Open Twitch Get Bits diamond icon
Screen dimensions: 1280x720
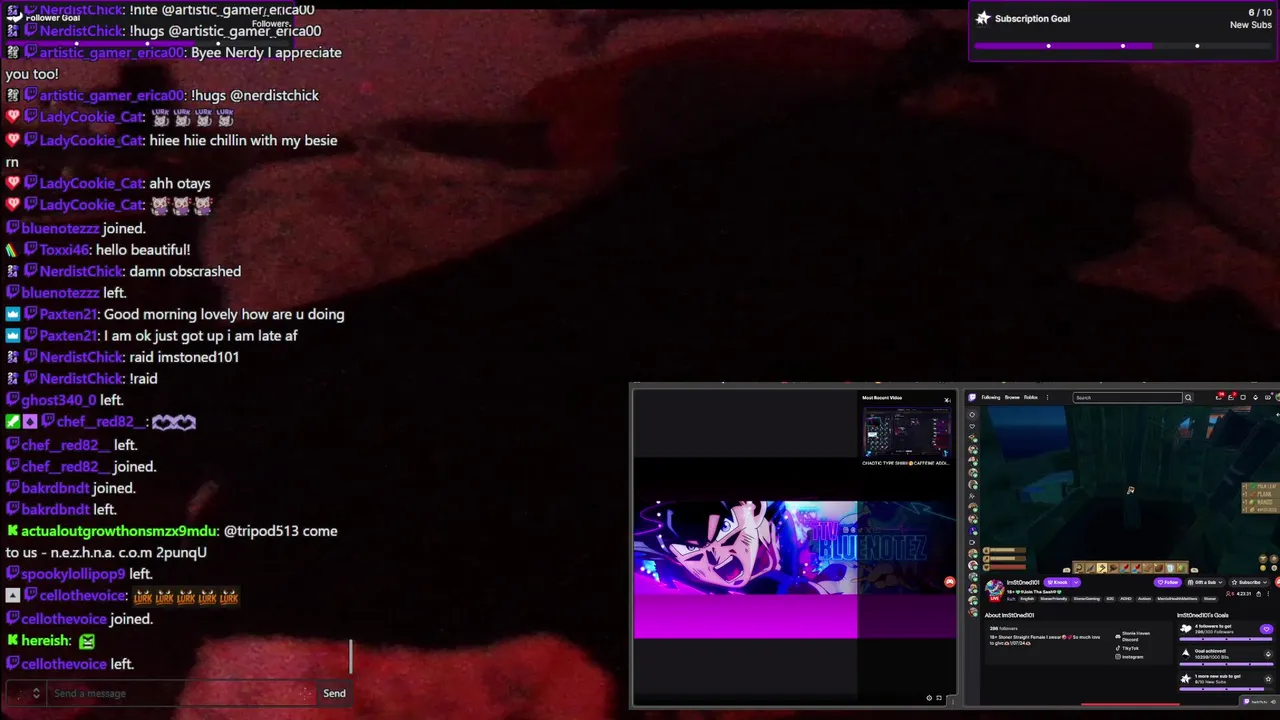(1255, 397)
